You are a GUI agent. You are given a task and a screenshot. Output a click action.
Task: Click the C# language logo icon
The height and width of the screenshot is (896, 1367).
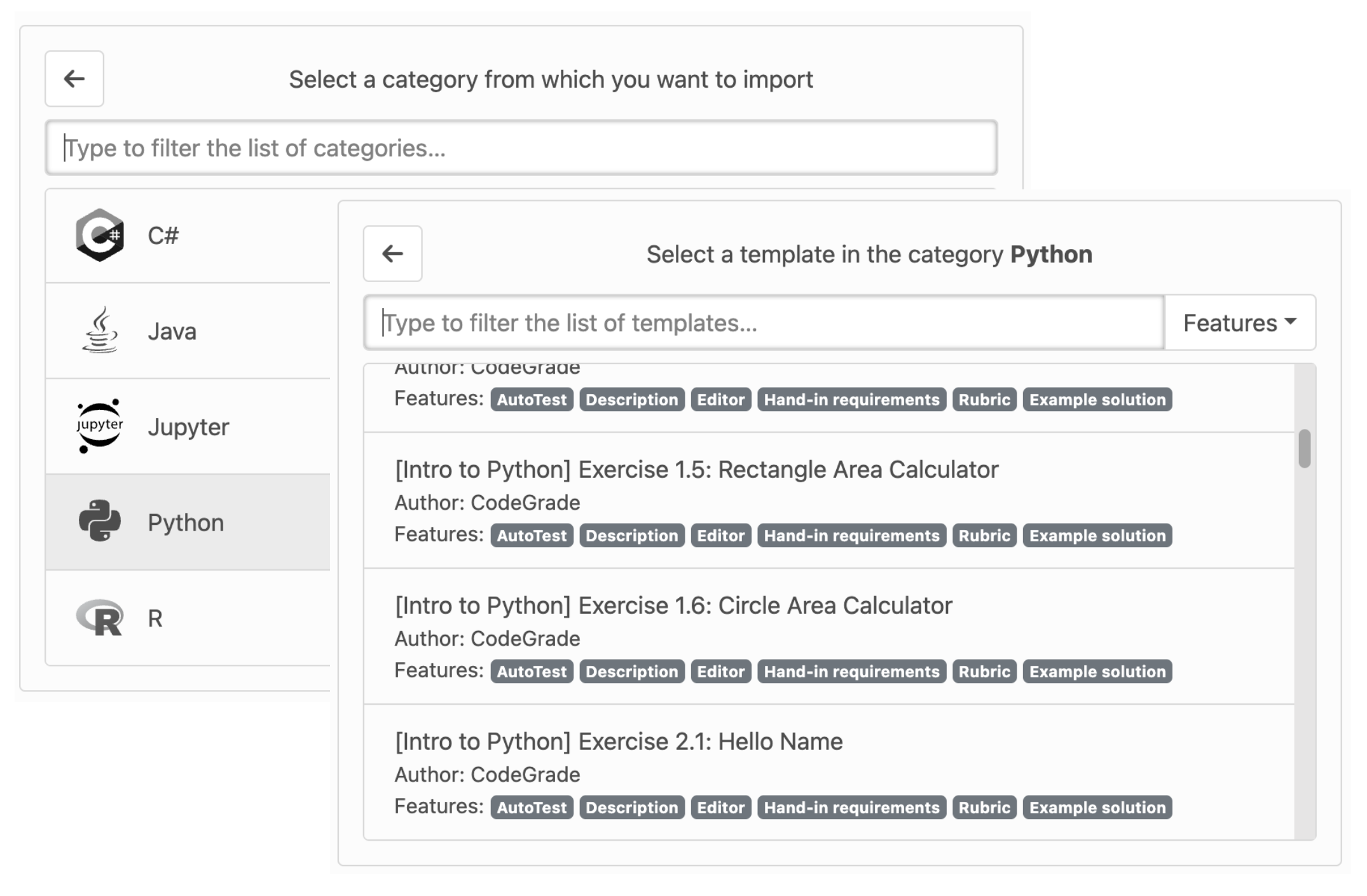tap(99, 235)
